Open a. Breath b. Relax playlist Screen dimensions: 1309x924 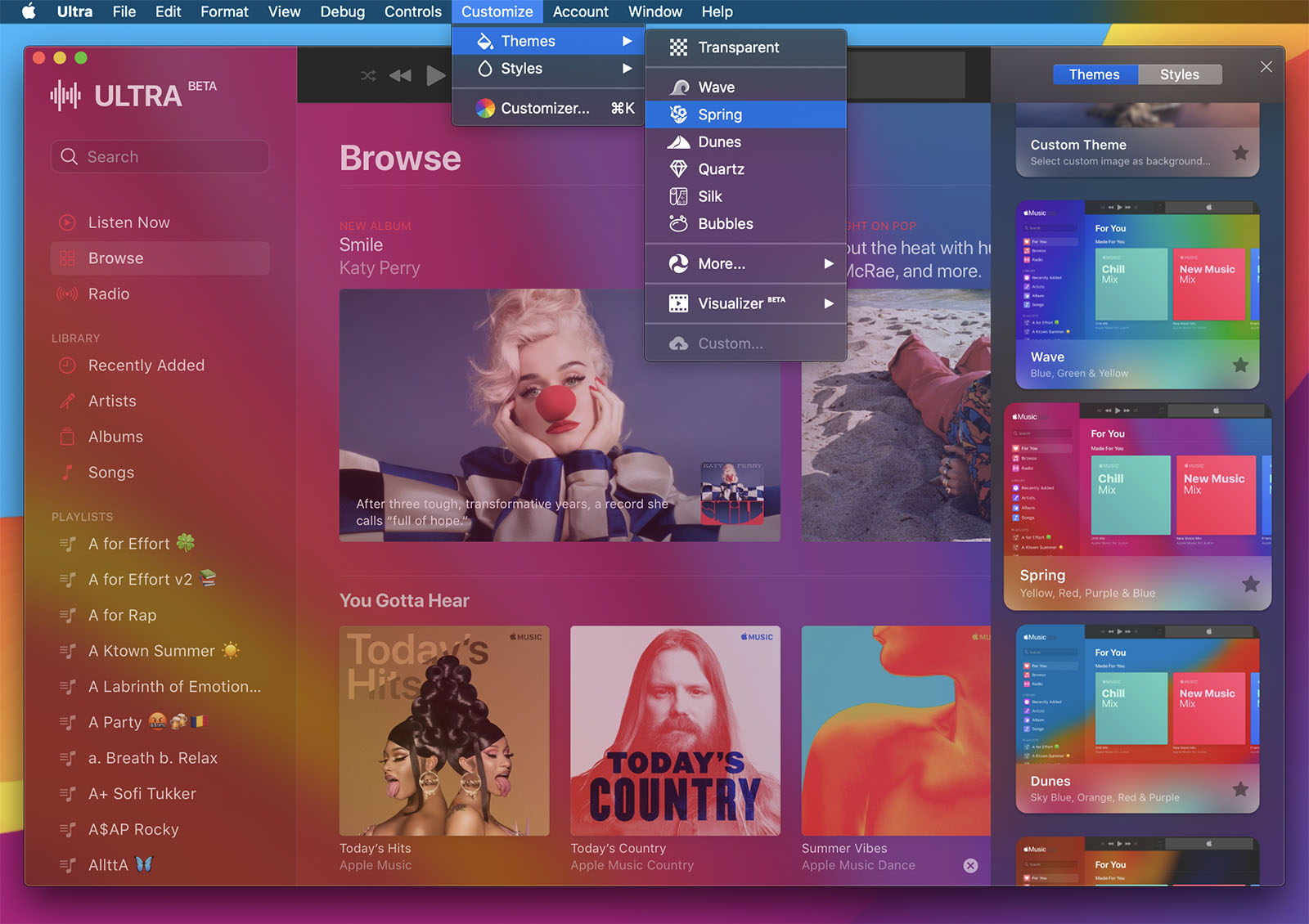160,758
